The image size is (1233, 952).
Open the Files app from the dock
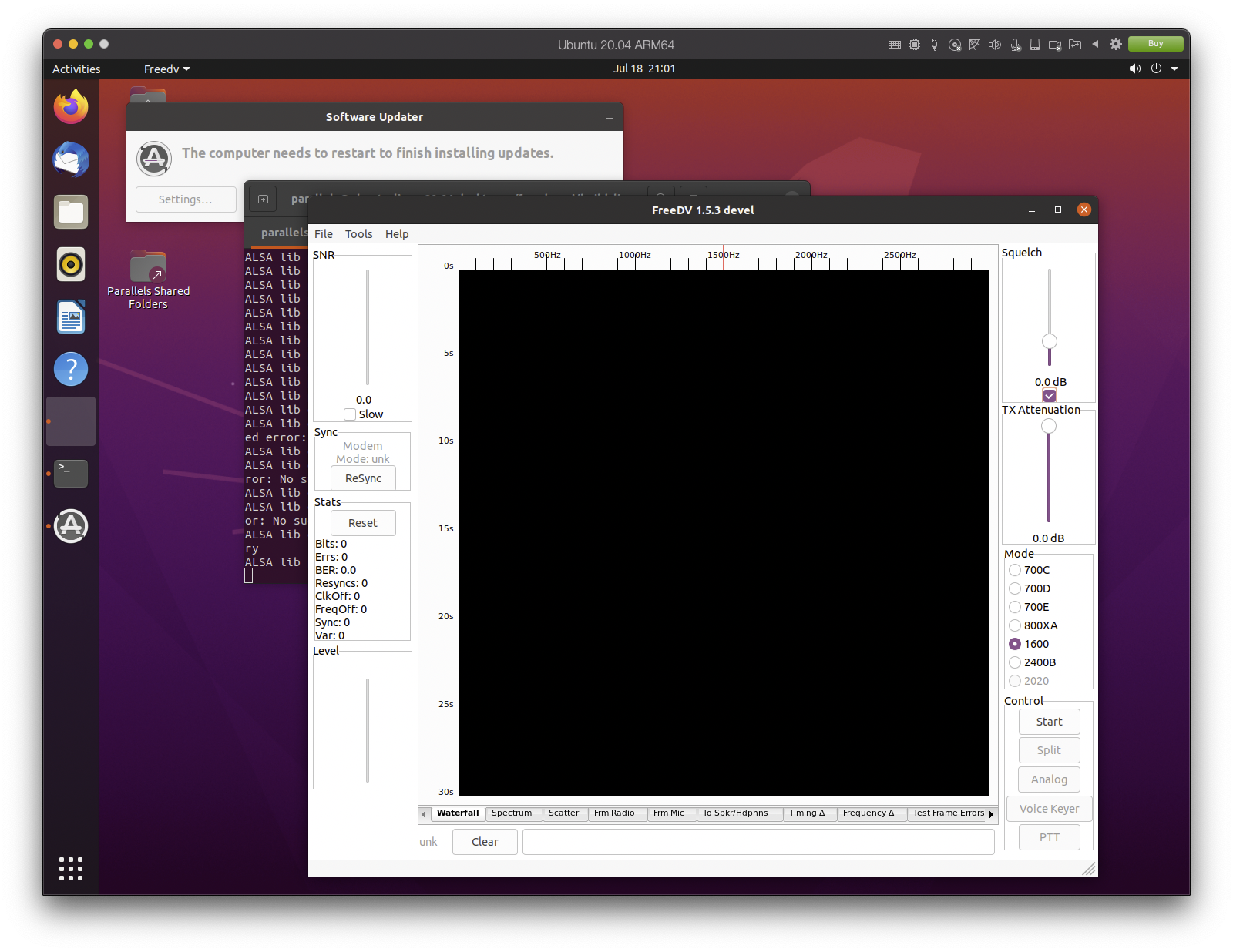click(70, 213)
